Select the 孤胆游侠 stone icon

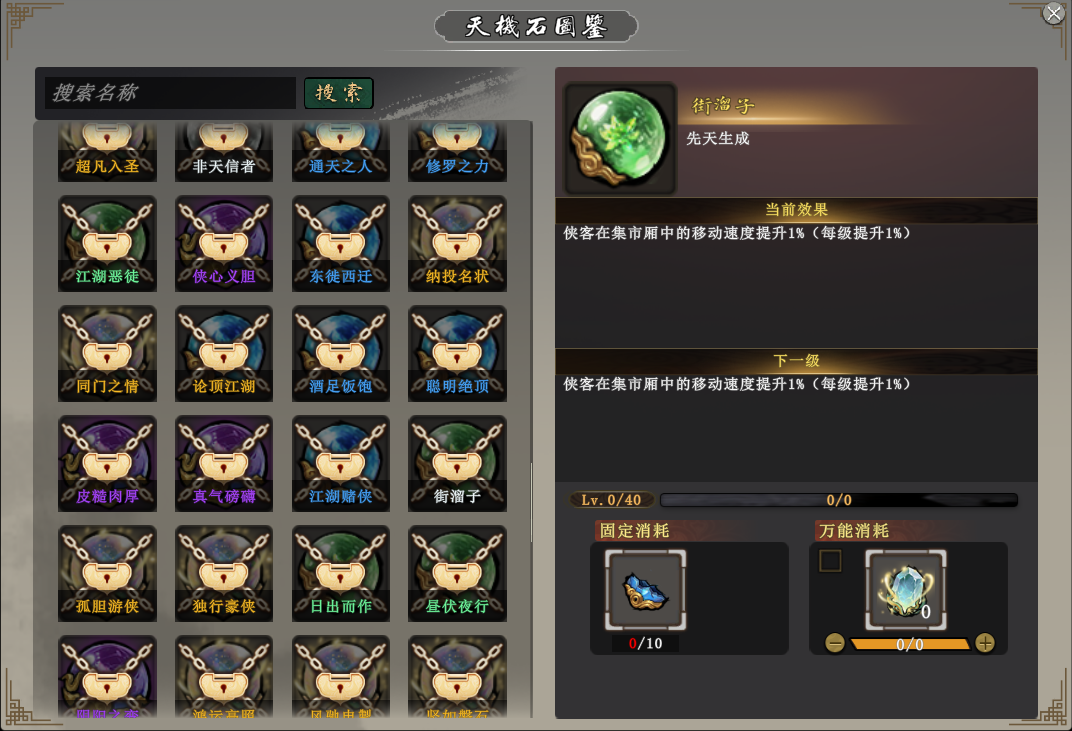[x=107, y=574]
